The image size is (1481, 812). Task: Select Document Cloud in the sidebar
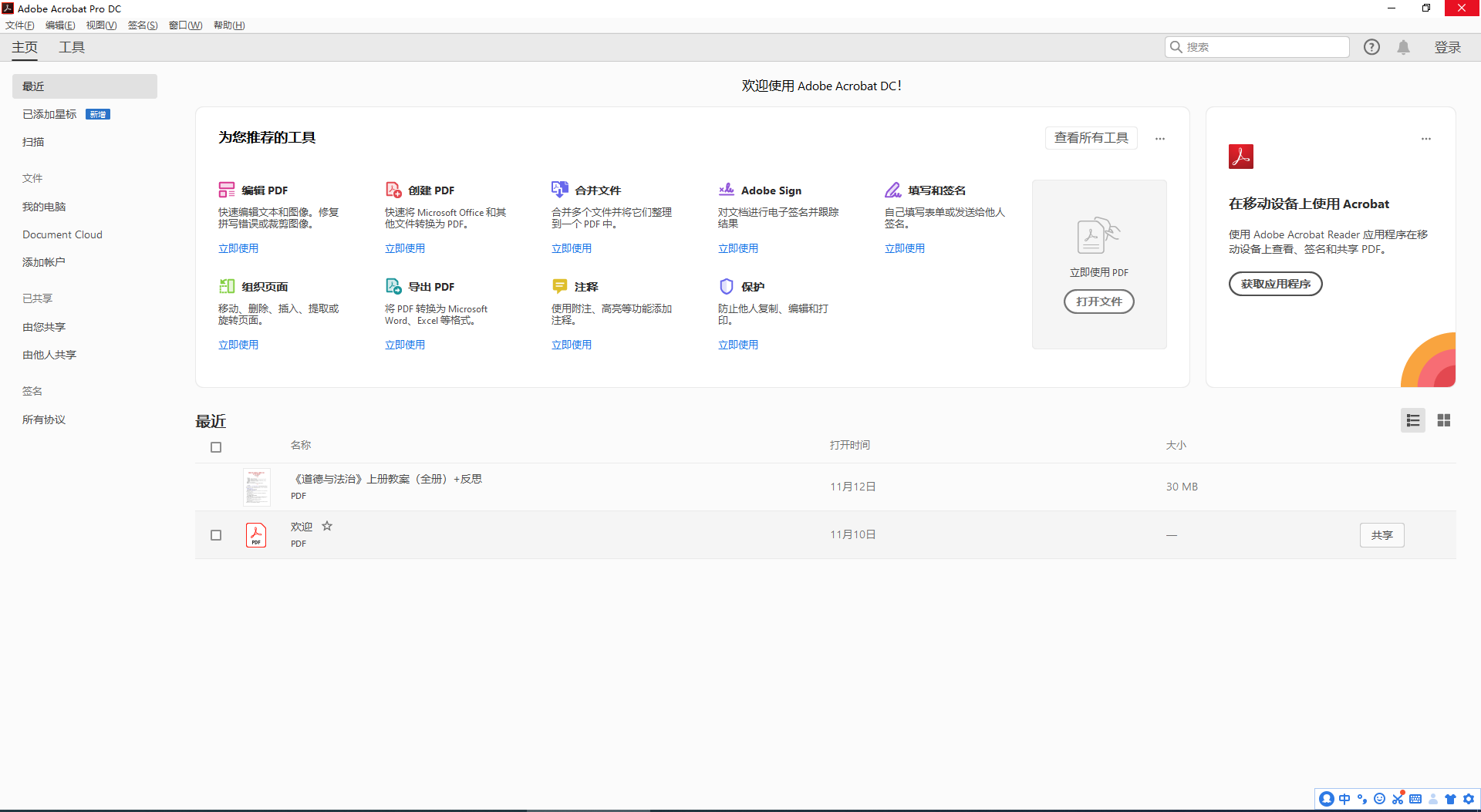click(x=62, y=234)
